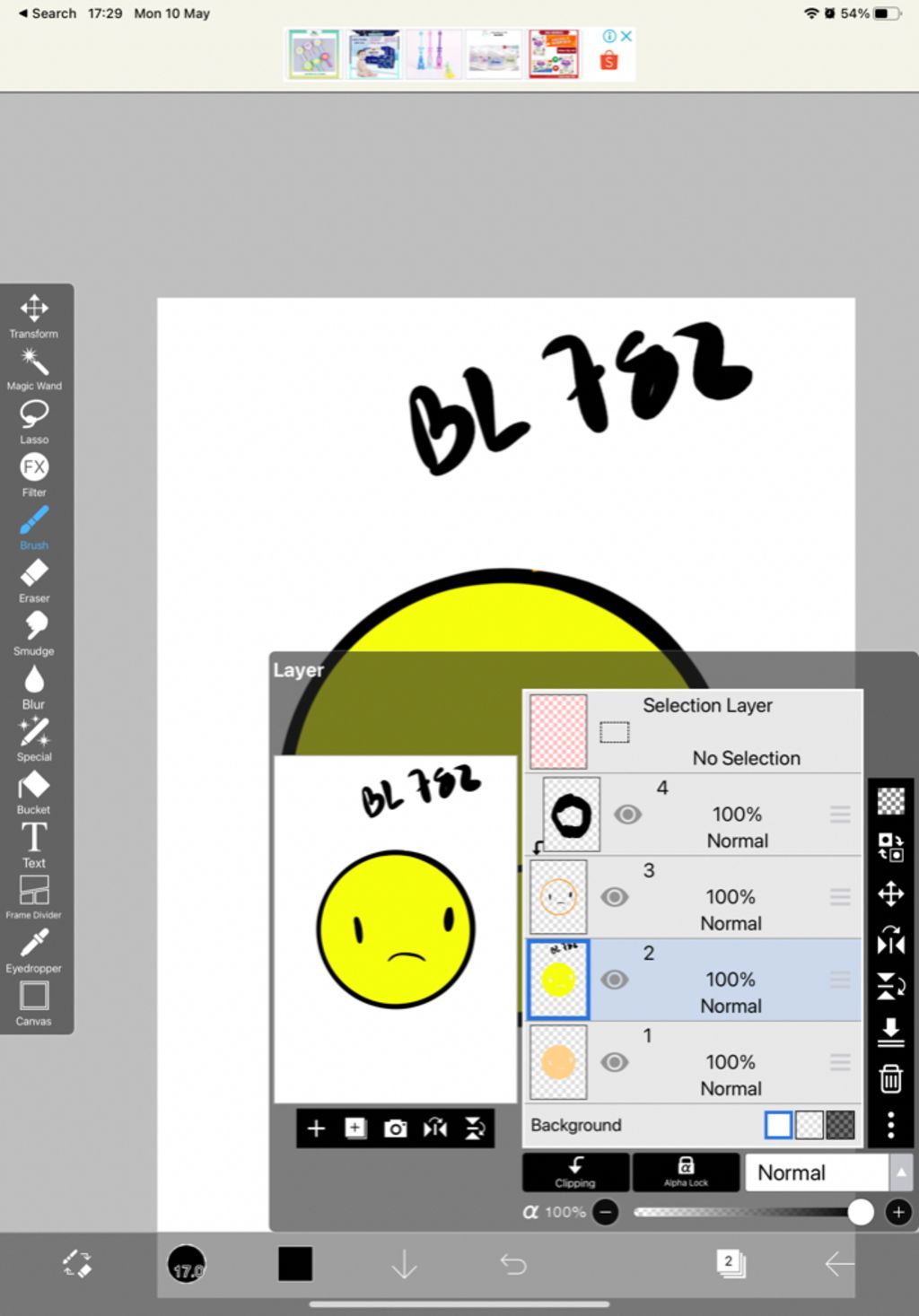Add a new layer with plus icon
This screenshot has height=1316, width=919.
316,1129
